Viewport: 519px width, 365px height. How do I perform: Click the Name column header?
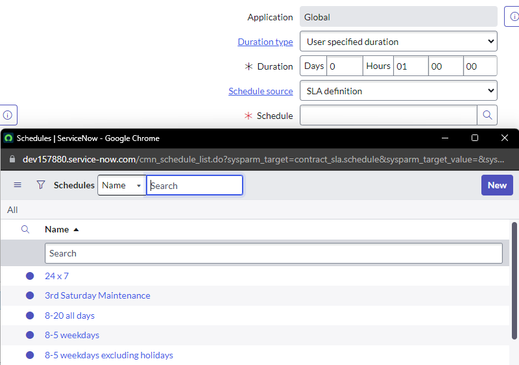point(57,229)
